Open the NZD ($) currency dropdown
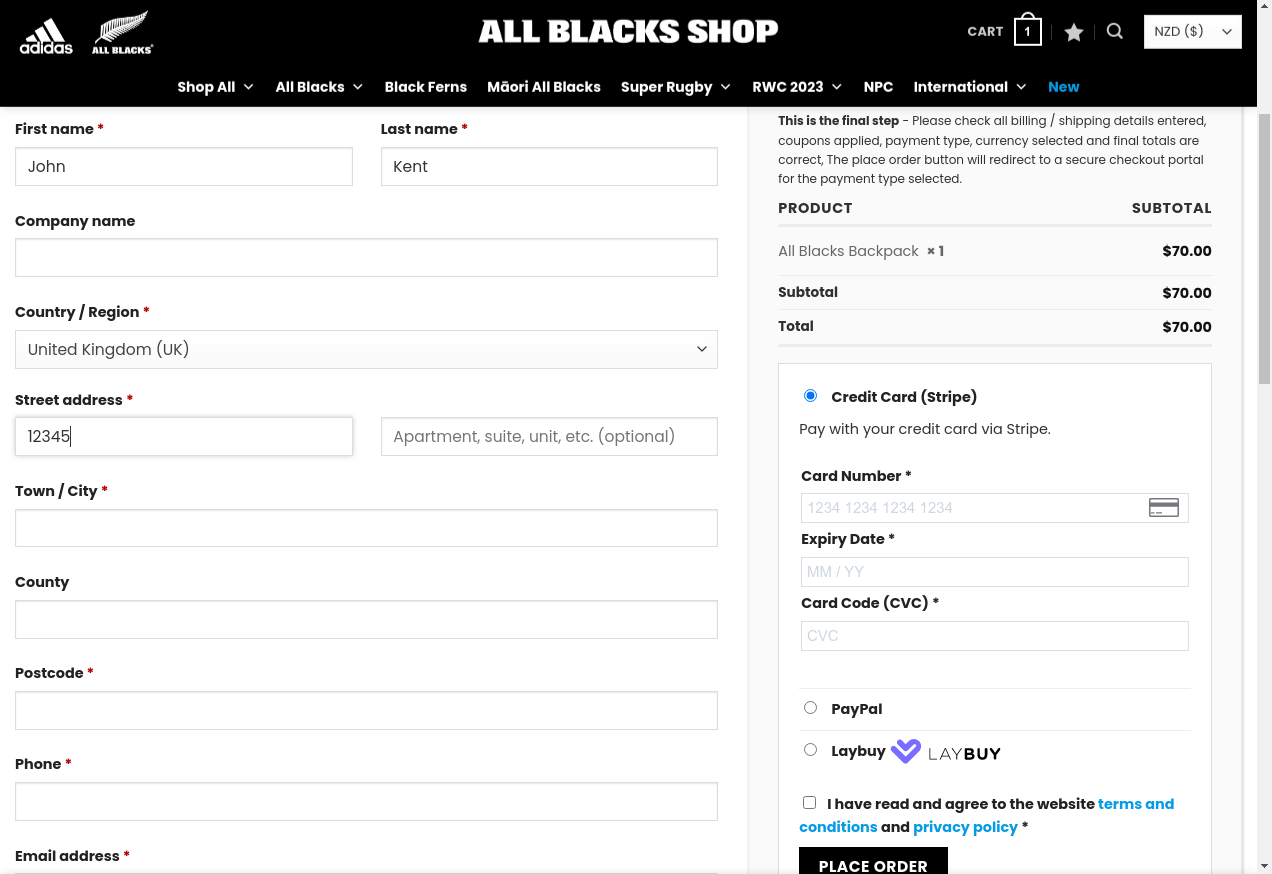This screenshot has width=1272, height=874. pyautogui.click(x=1192, y=32)
